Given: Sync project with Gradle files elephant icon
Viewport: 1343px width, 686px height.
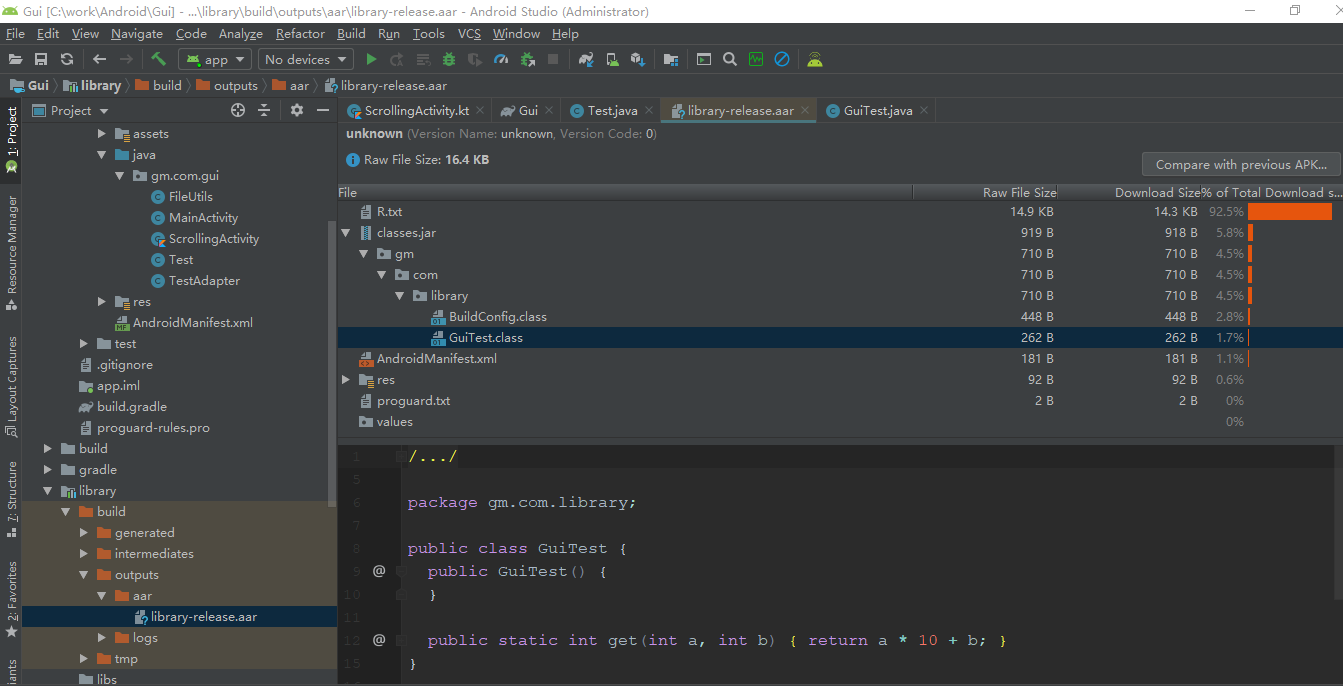Looking at the screenshot, I should pyautogui.click(x=587, y=59).
